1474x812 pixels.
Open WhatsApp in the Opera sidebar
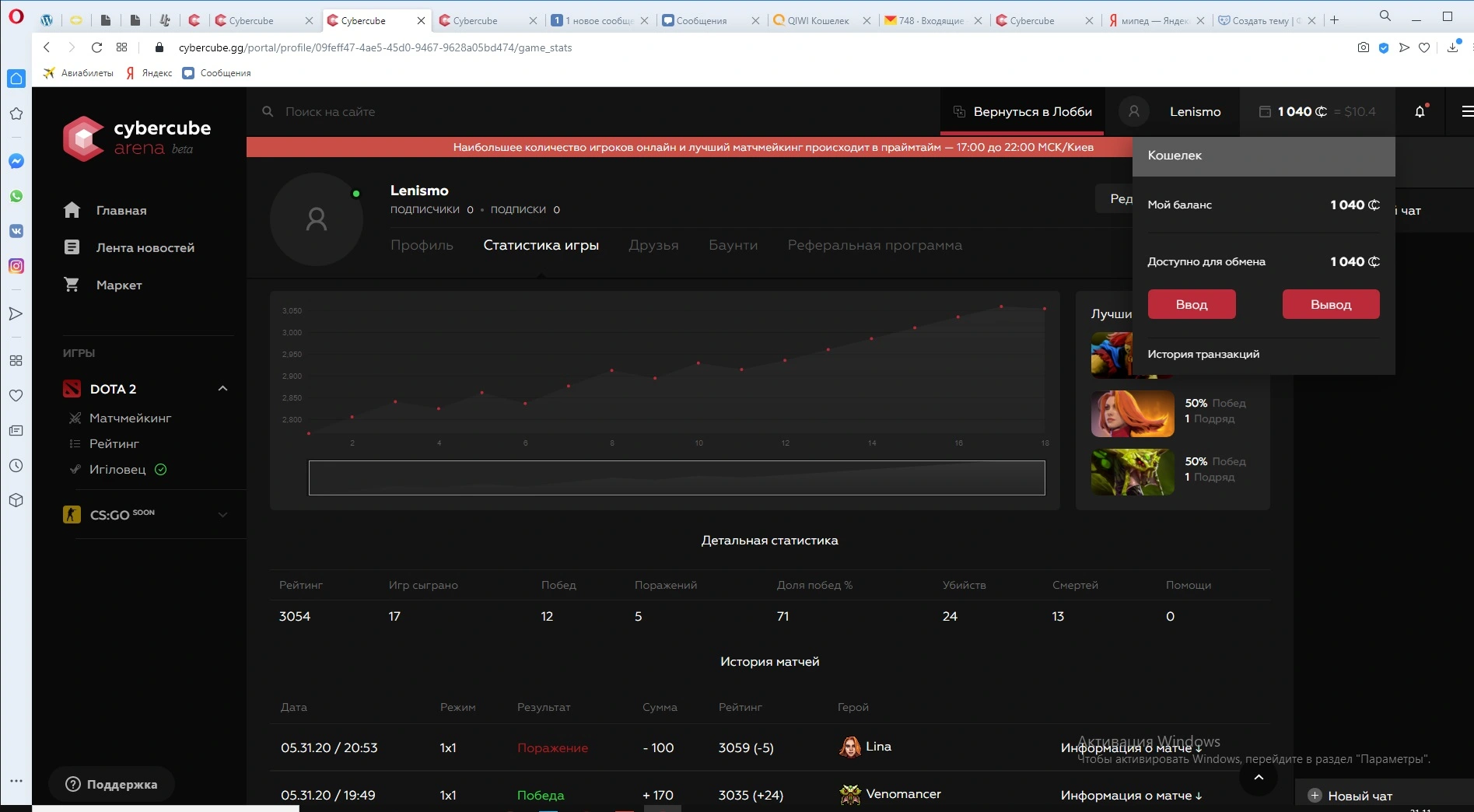pos(16,196)
